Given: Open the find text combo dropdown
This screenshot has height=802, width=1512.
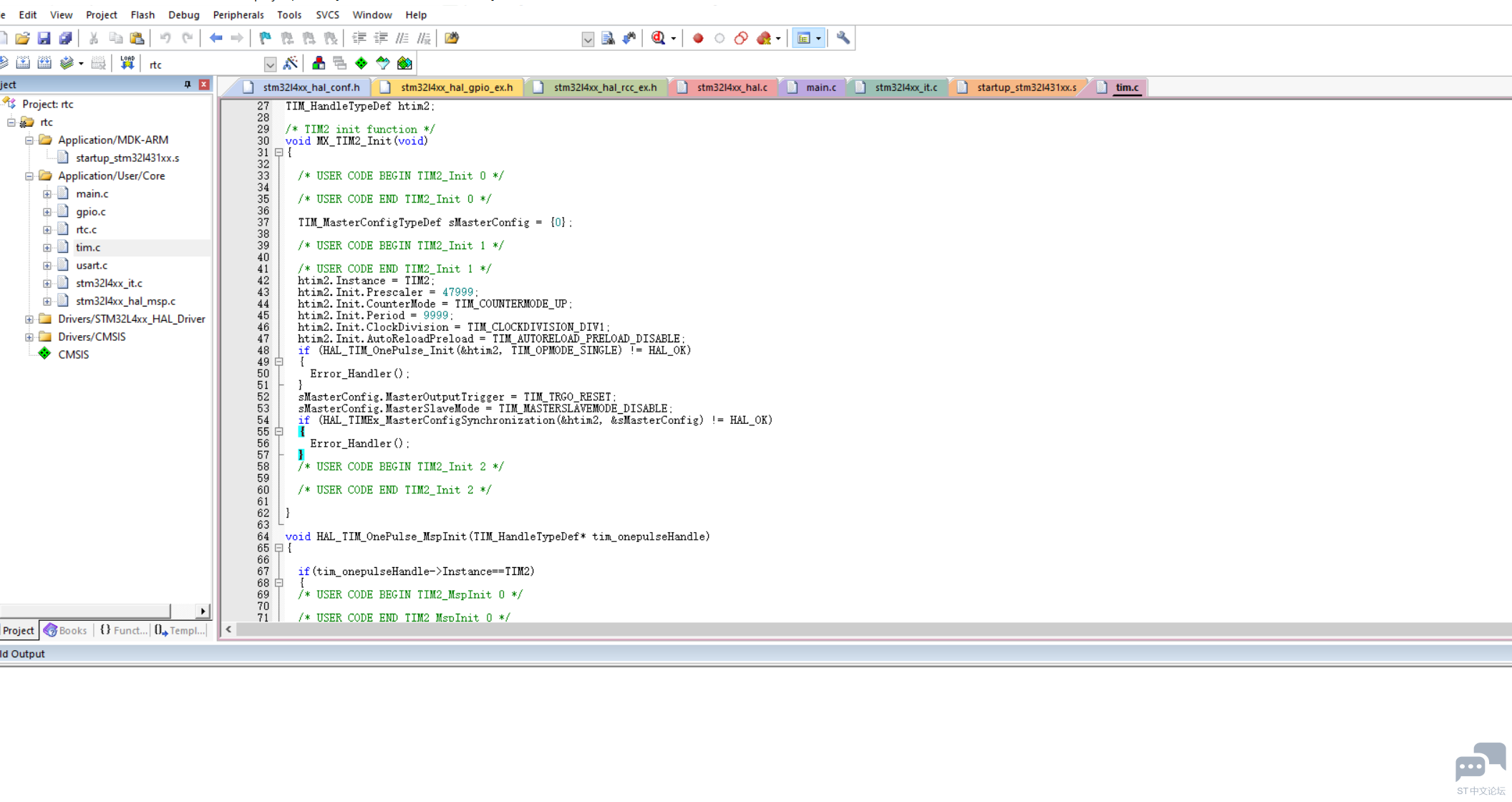Looking at the screenshot, I should point(588,39).
